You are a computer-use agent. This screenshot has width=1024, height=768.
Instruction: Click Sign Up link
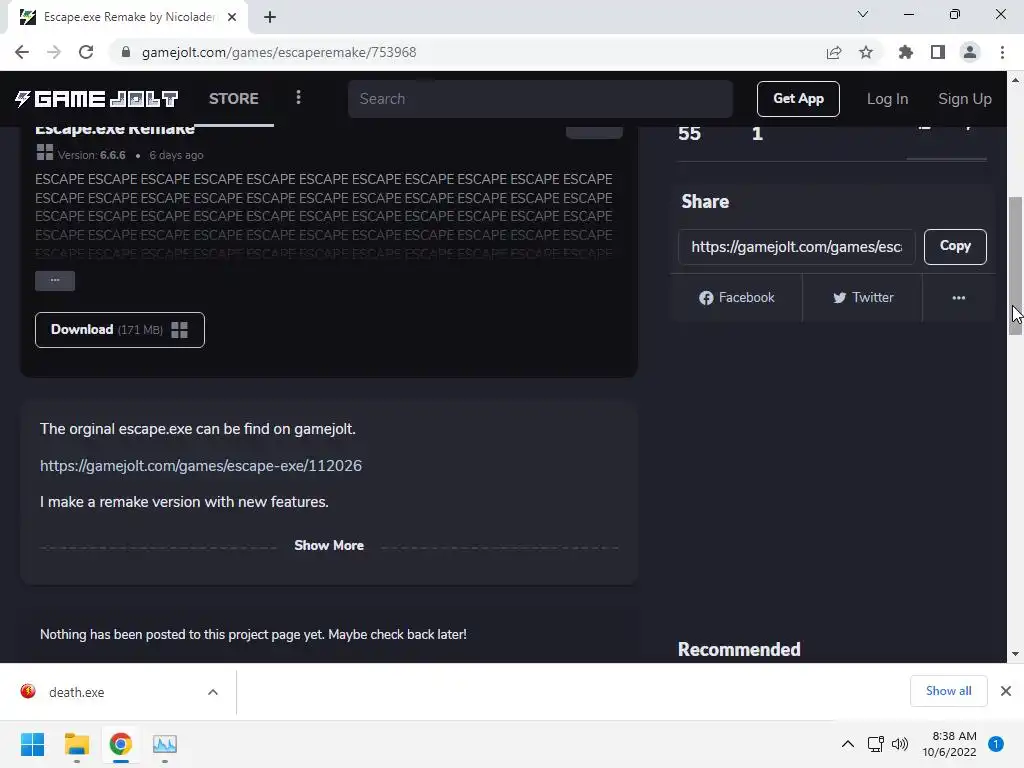point(965,99)
